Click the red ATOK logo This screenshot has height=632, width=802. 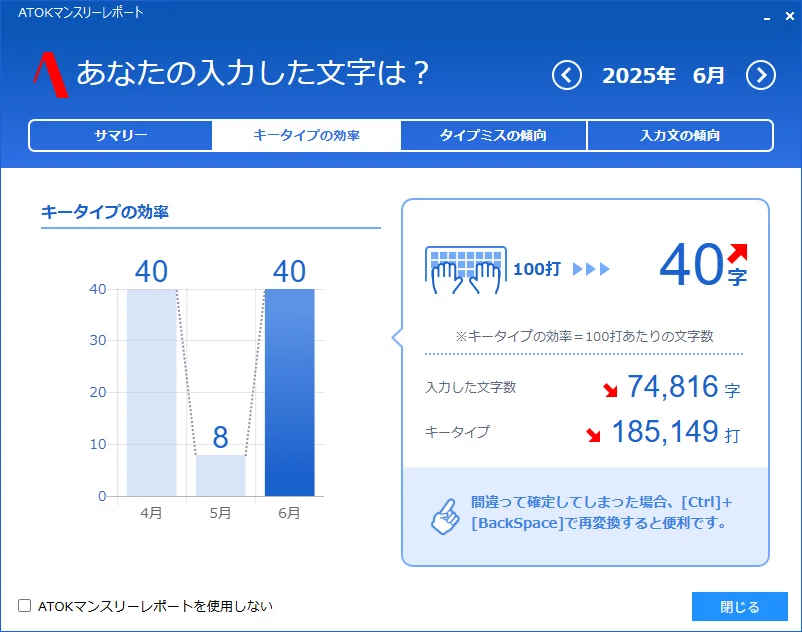coord(51,75)
